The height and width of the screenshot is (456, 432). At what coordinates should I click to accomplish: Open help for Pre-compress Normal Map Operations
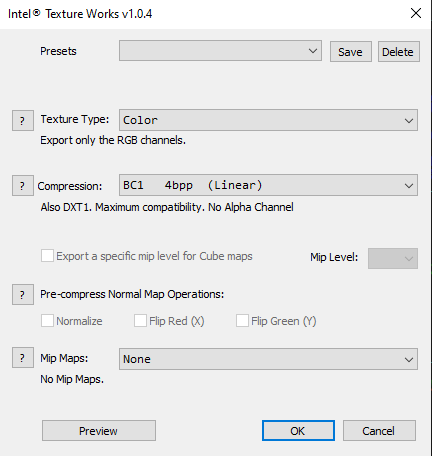tap(23, 295)
